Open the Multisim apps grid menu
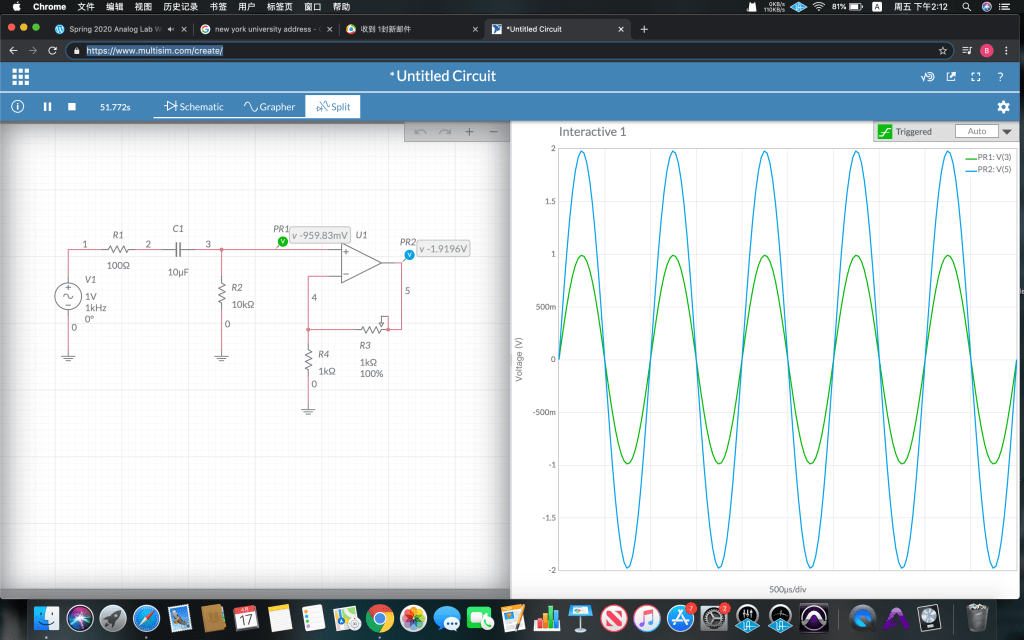 20,77
